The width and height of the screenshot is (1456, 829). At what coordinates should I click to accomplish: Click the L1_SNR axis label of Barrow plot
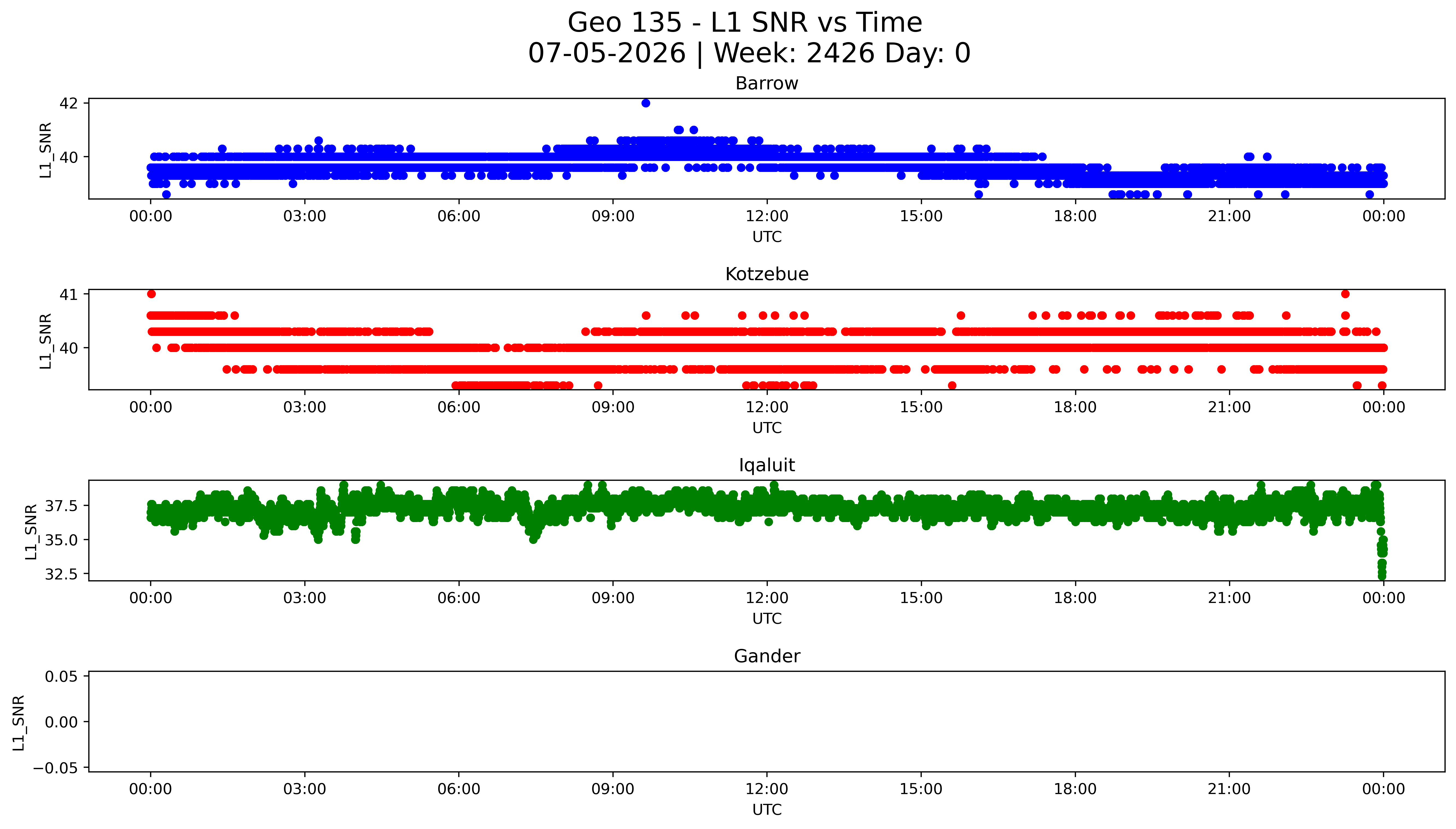(x=46, y=150)
